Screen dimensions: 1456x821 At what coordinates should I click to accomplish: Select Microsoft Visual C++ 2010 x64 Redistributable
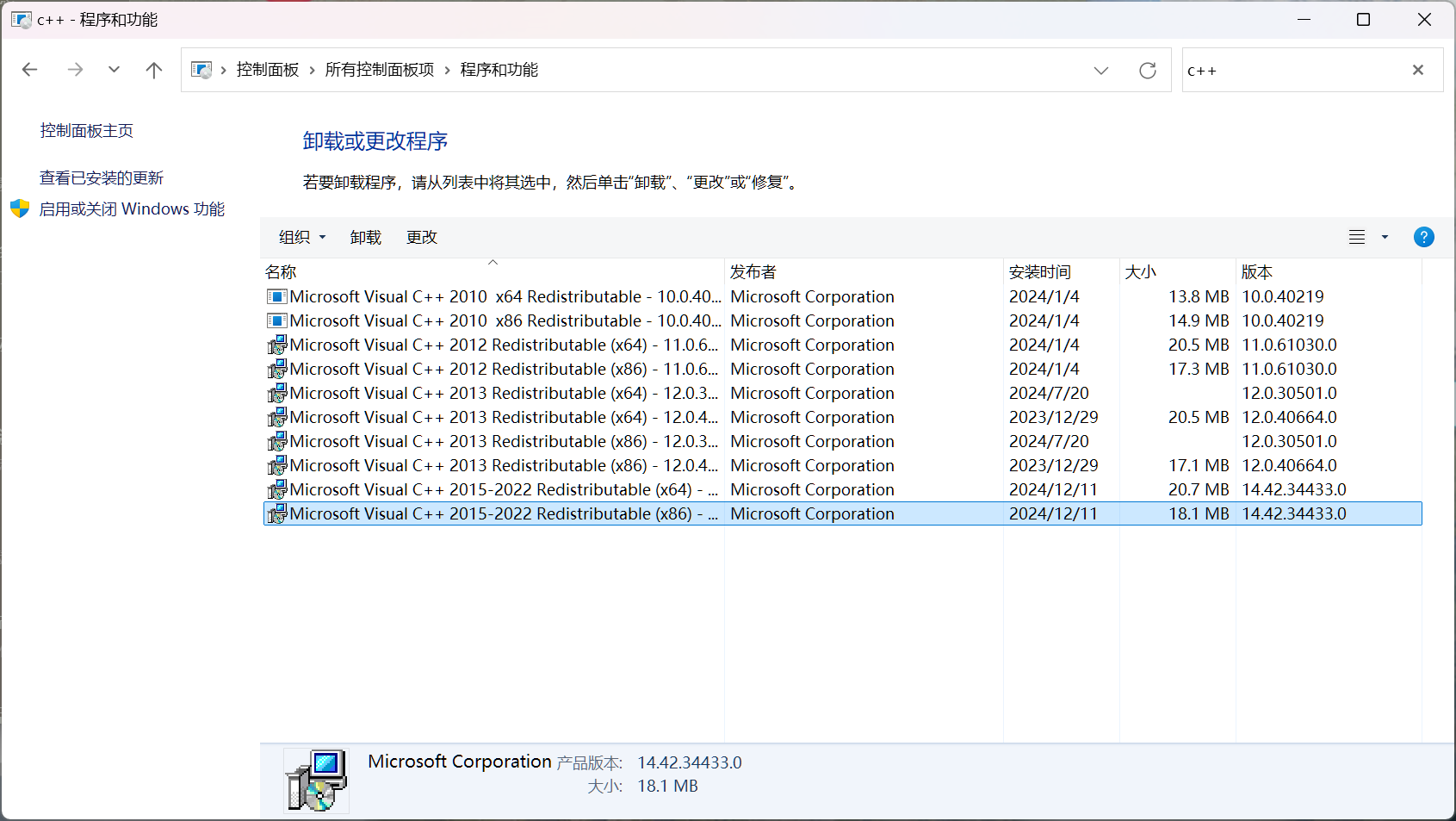(x=842, y=296)
